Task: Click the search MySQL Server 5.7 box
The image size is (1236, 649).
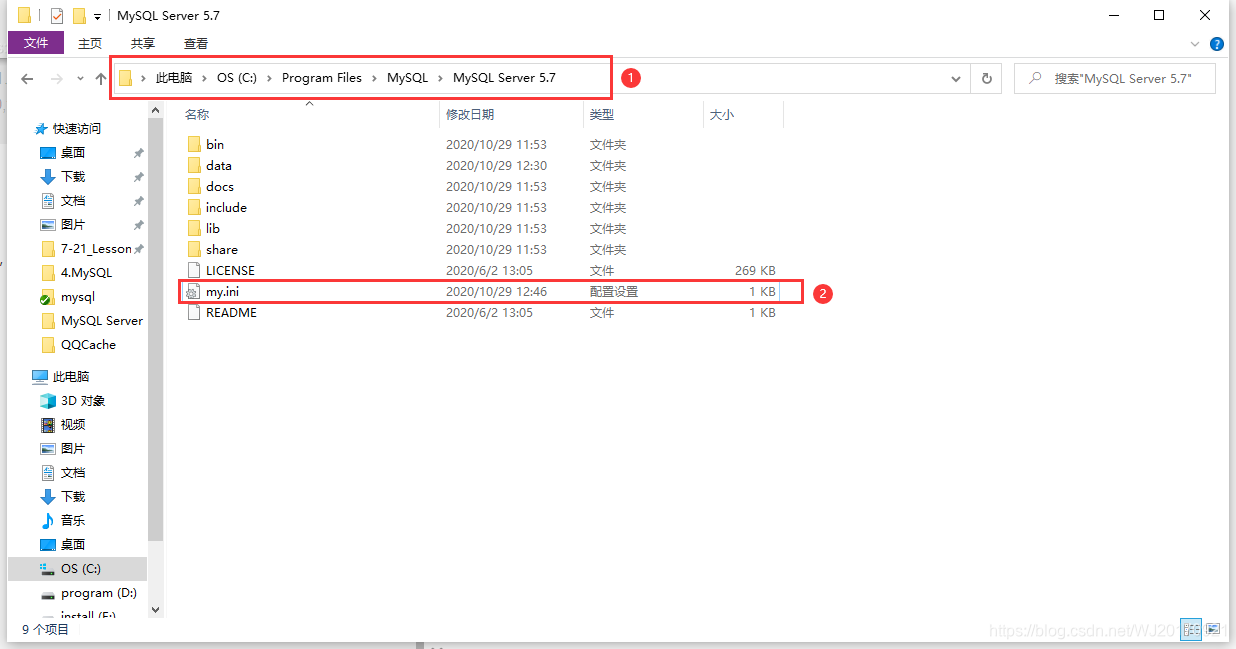Action: (x=1115, y=78)
